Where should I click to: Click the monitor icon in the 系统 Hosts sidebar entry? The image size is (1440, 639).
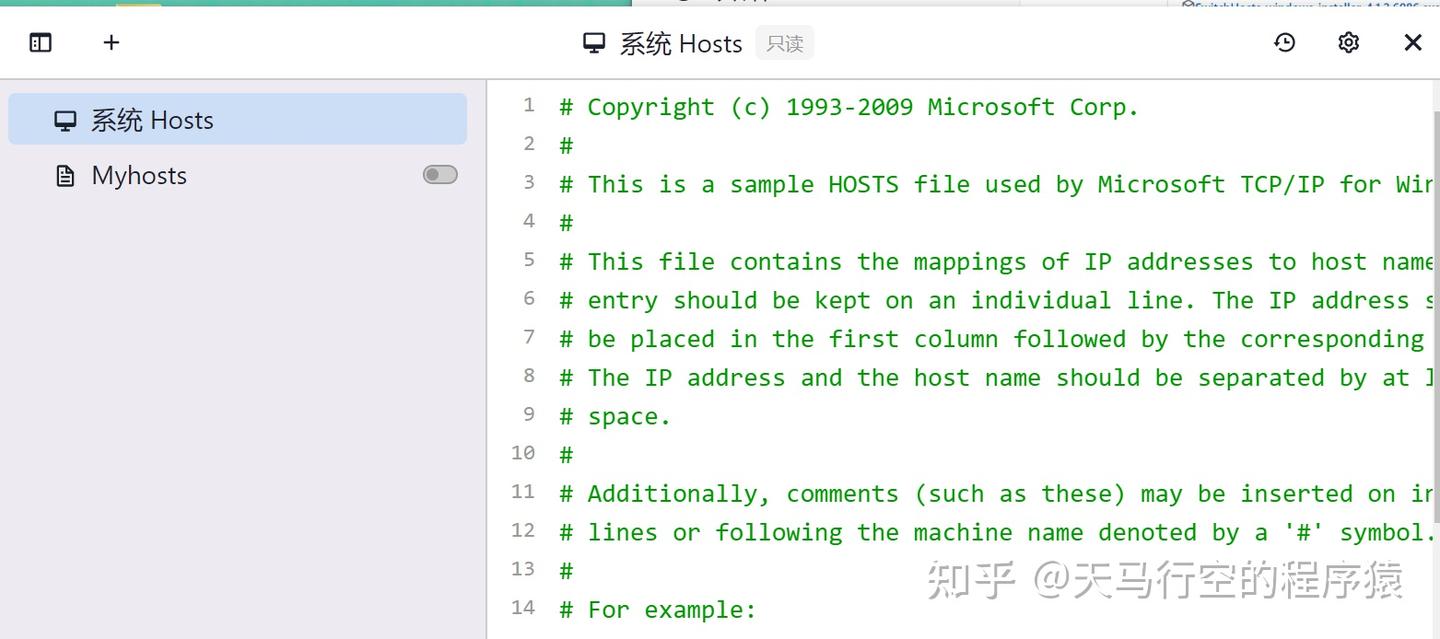65,119
